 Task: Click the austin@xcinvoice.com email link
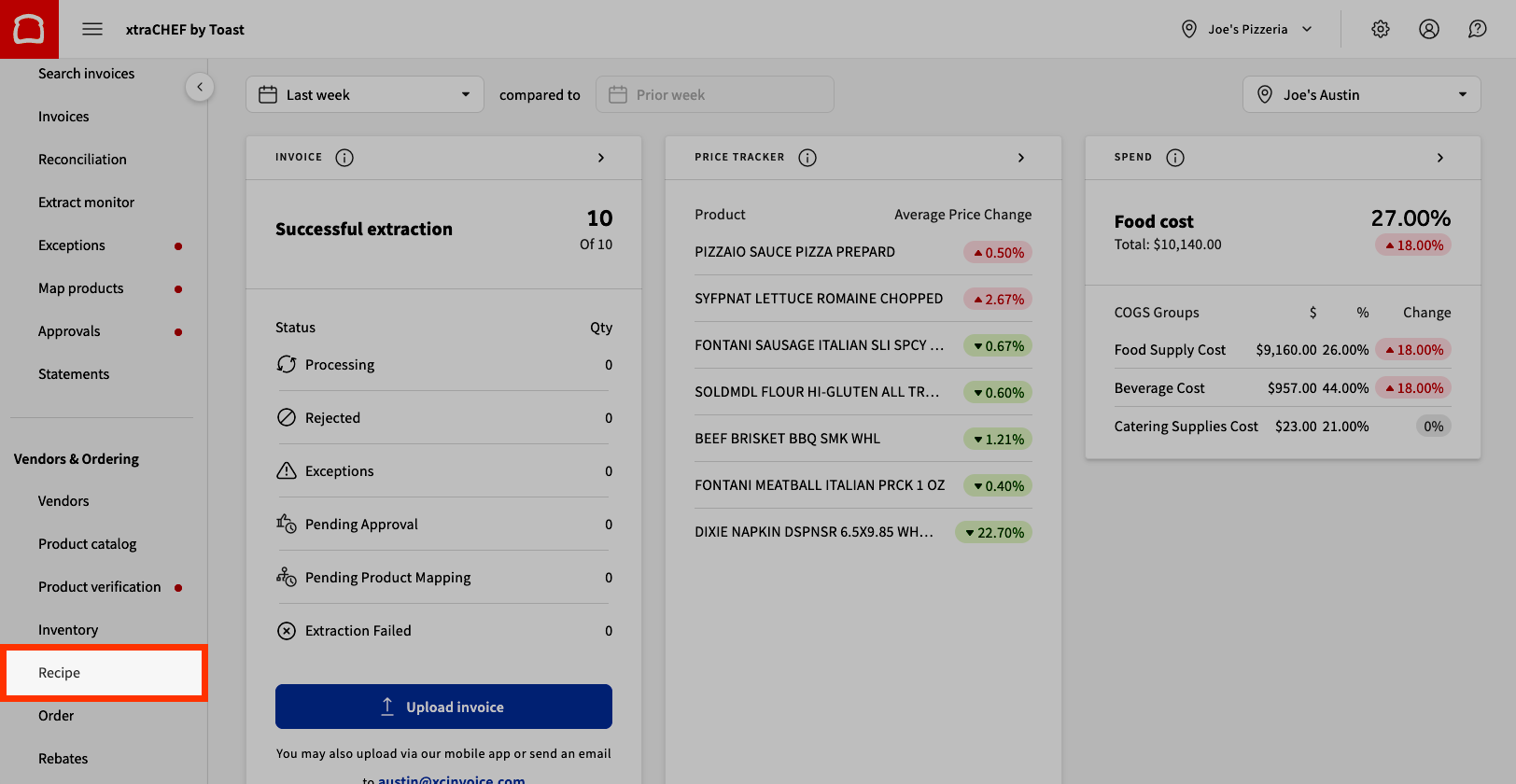451,779
